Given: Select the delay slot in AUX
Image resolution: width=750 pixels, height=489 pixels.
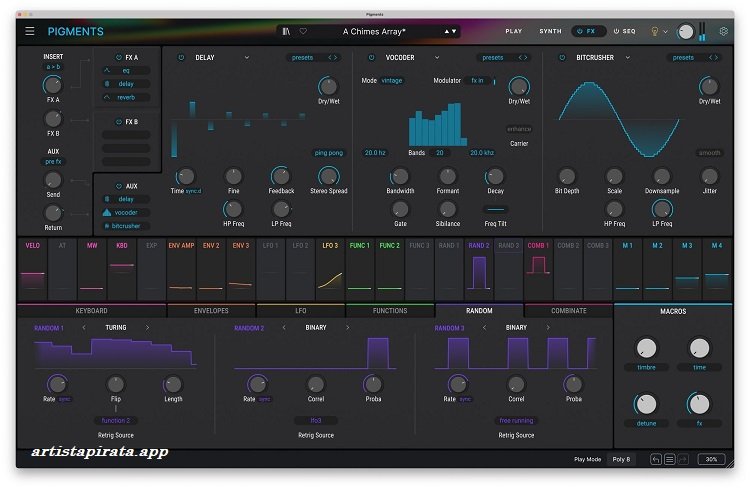Looking at the screenshot, I should (126, 199).
